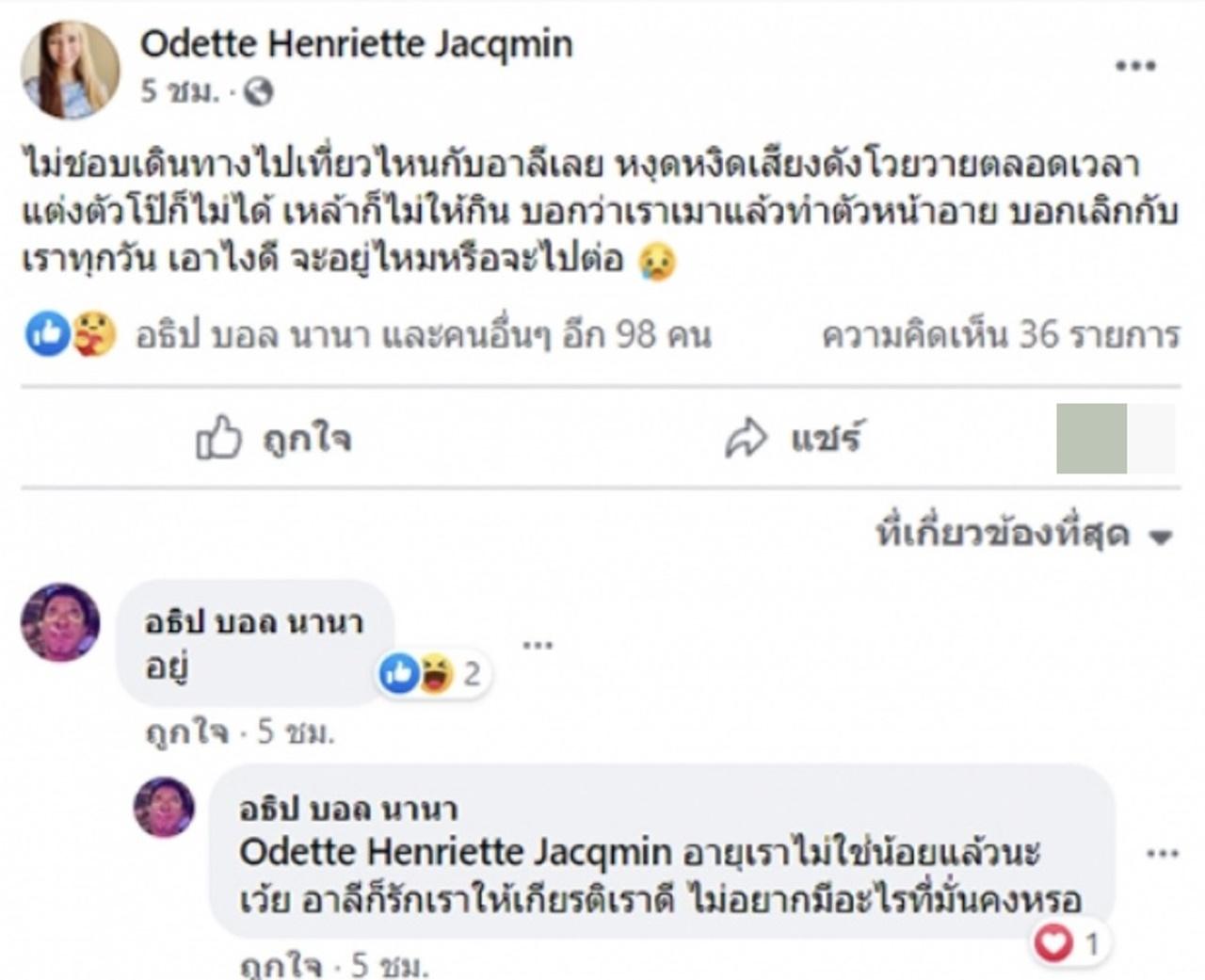Screen dimensions: 1205x980
Task: Open options dots beside the reply comment
Action: 1162,855
